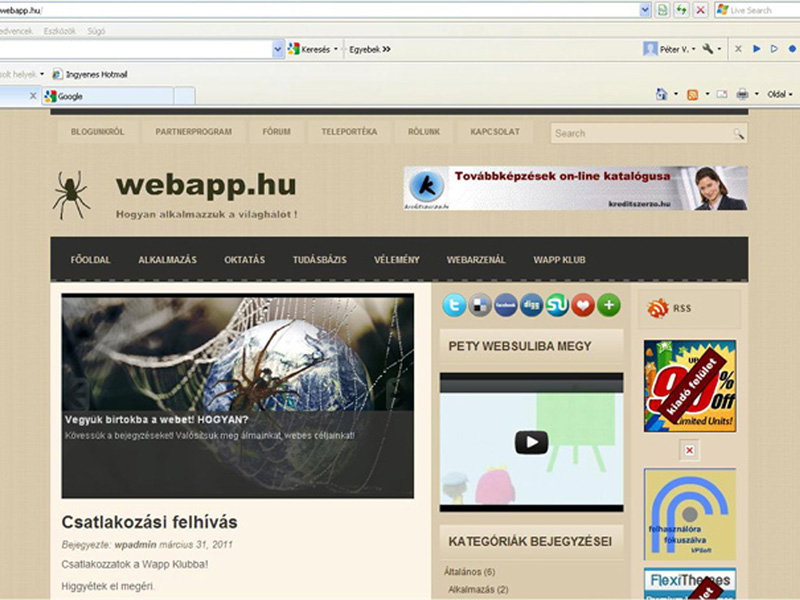Image resolution: width=800 pixels, height=600 pixels.
Task: Click the blue record dot toolbar icon
Action: pos(792,49)
